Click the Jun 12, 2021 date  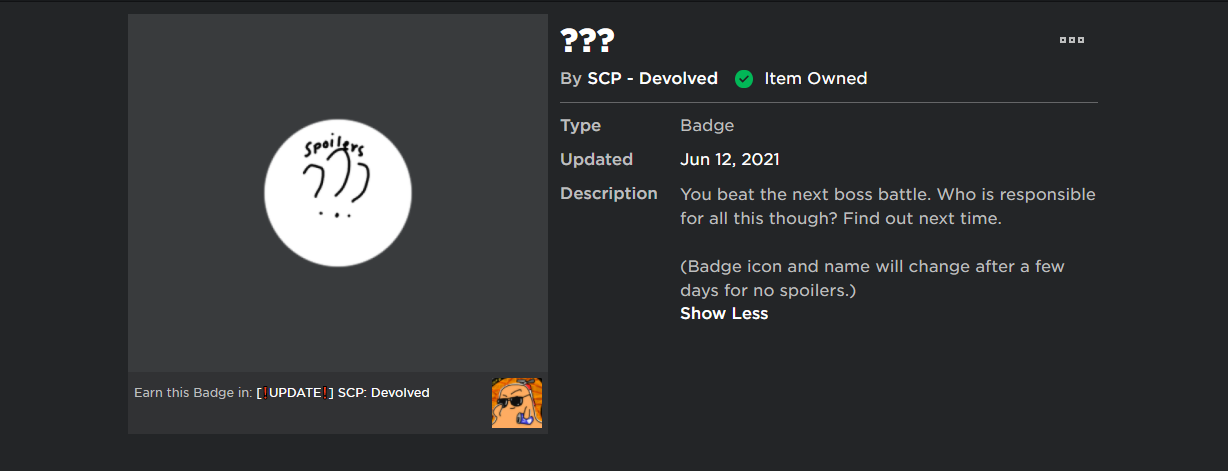730,159
